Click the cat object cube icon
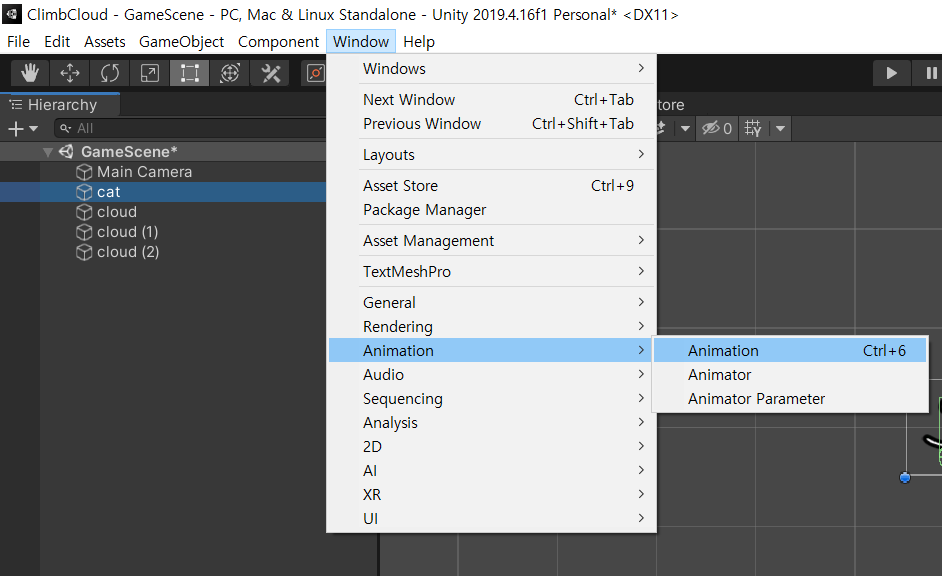Screen dimensions: 942x576 pos(84,192)
